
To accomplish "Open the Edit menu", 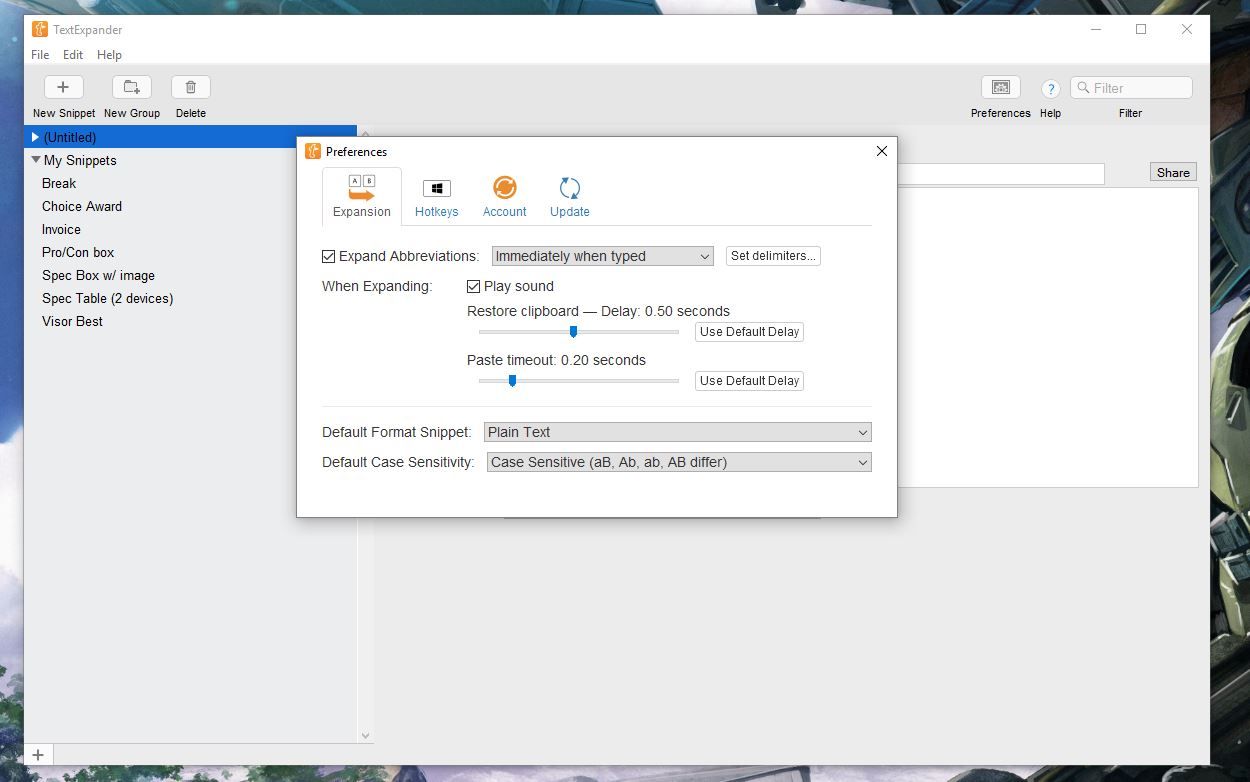I will [72, 55].
